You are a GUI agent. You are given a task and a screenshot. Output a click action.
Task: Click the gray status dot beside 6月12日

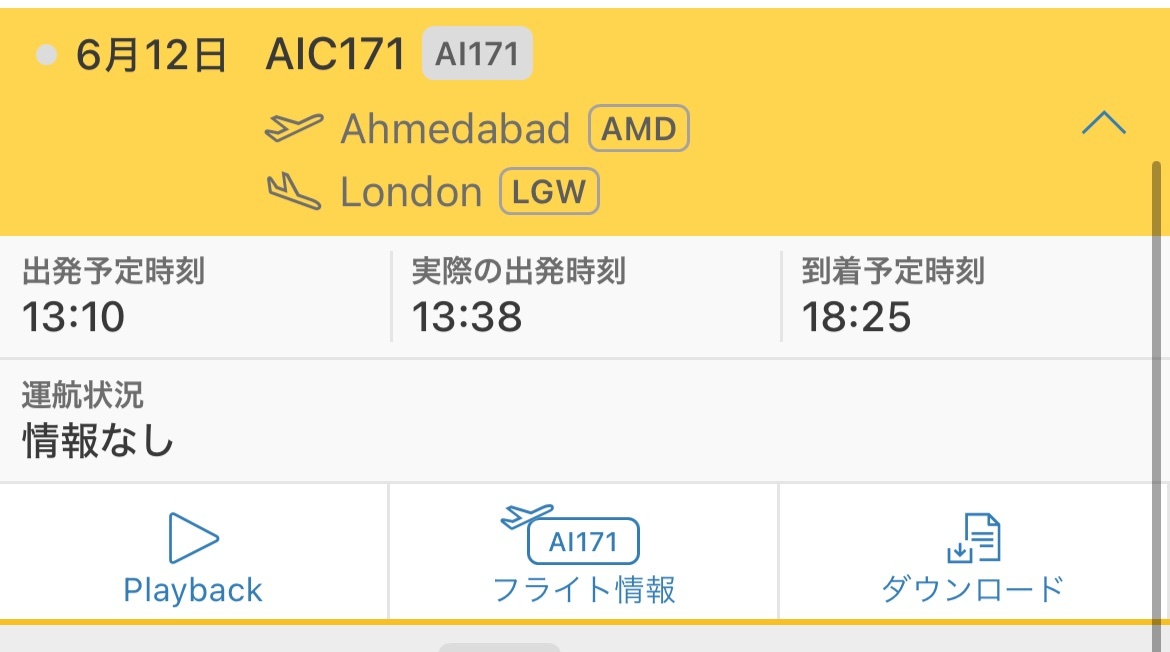point(46,54)
